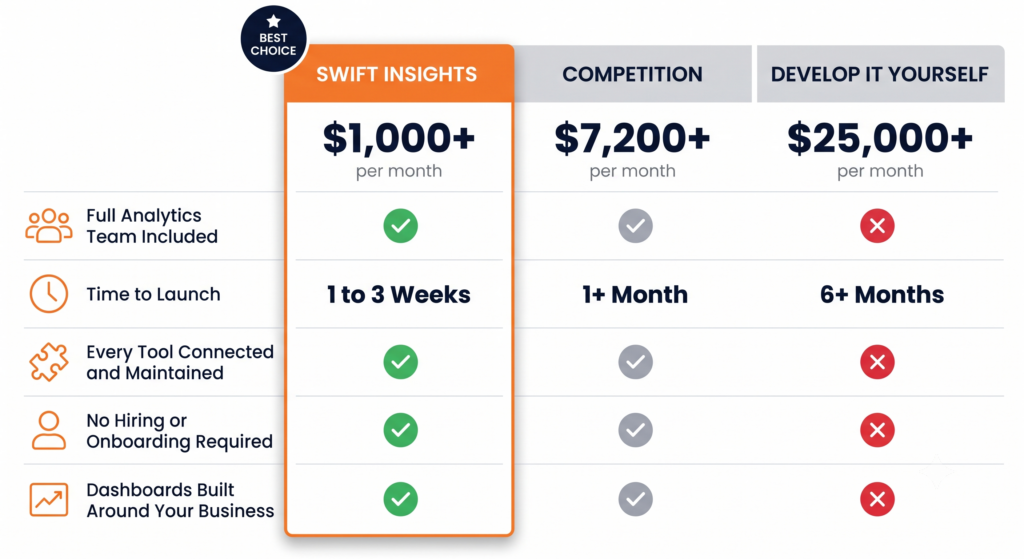This screenshot has width=1024, height=559.
Task: Click the gray check for Competition analytics team
Action: point(635,226)
